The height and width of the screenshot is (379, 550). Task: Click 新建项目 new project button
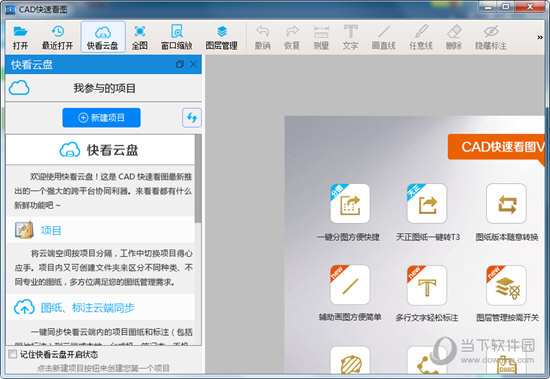click(x=101, y=118)
